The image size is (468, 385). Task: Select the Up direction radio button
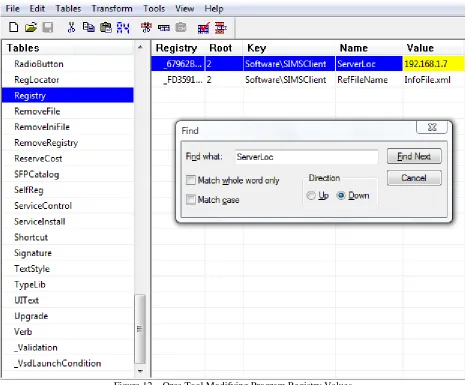click(x=311, y=196)
